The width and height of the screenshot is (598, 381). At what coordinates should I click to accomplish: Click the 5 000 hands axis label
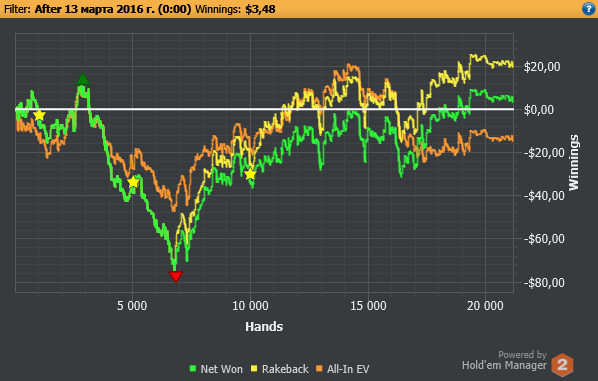point(132,305)
